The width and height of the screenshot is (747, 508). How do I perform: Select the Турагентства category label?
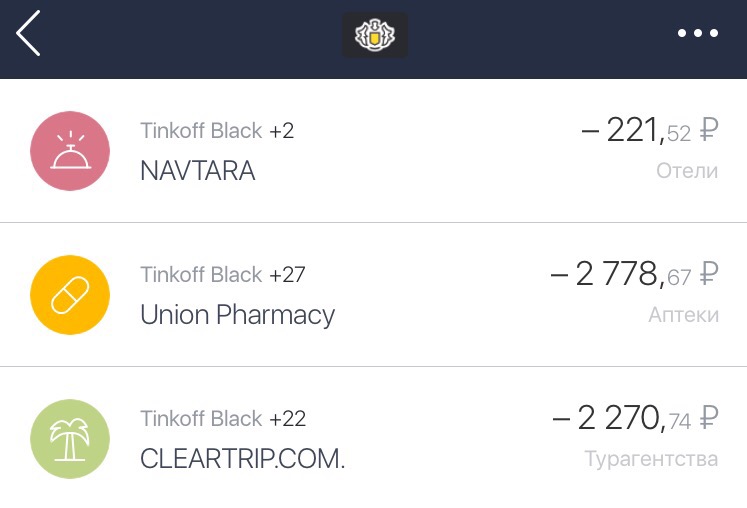coord(651,459)
